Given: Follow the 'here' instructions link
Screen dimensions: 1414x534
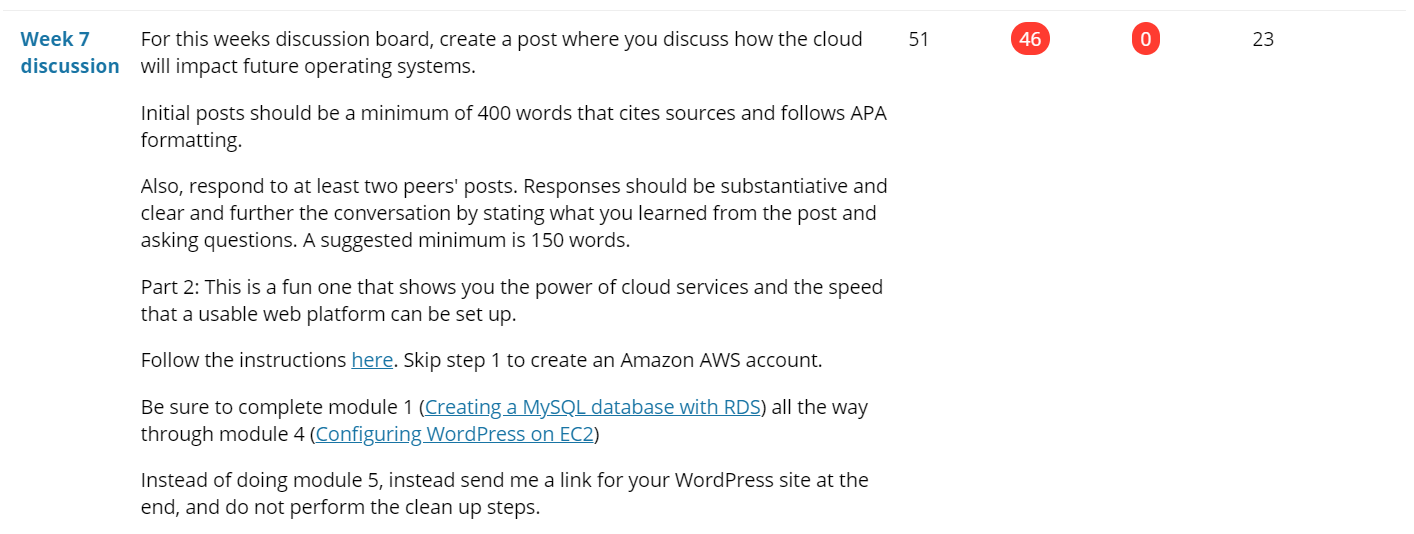Looking at the screenshot, I should tap(372, 360).
